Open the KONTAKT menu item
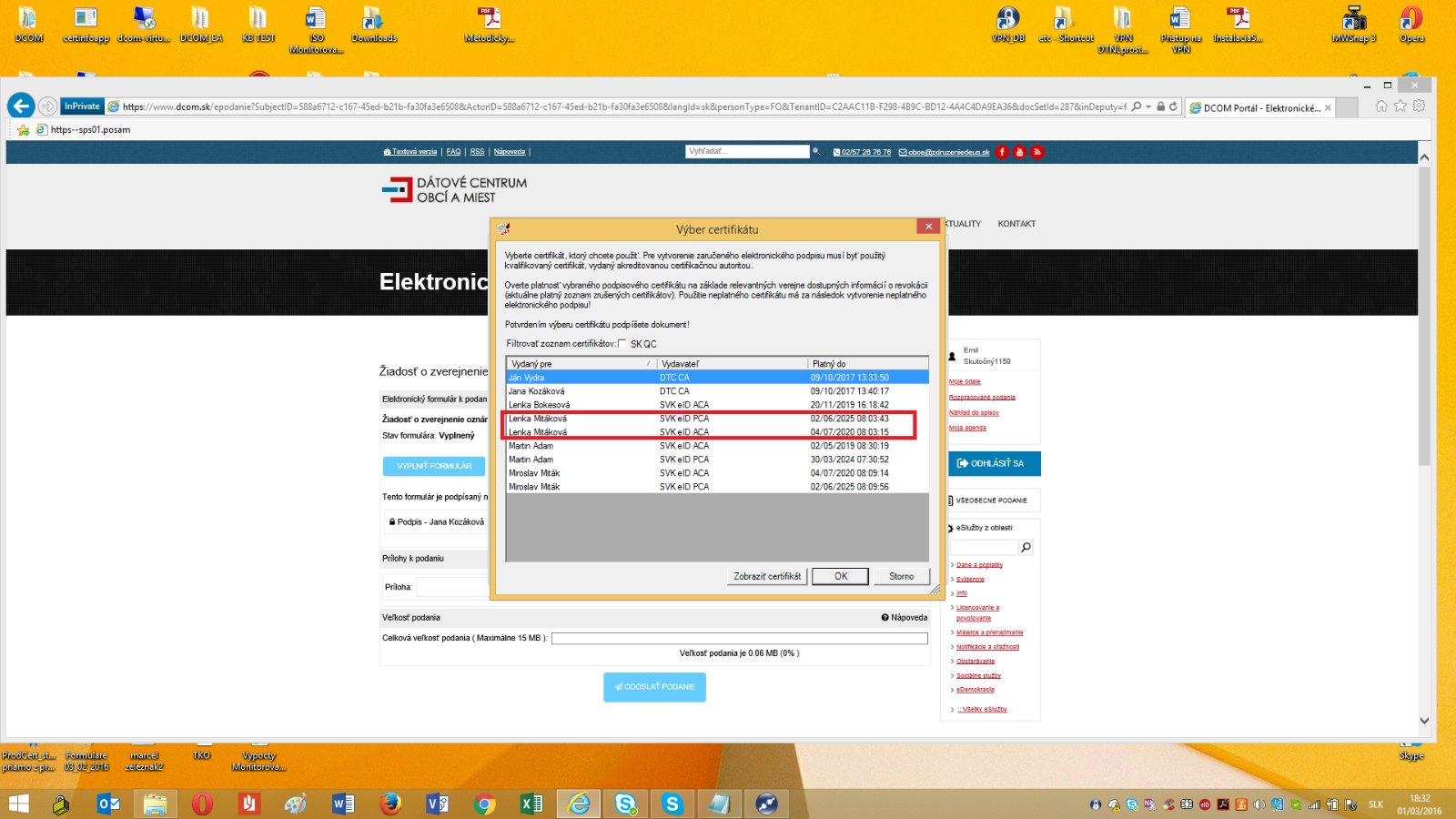The height and width of the screenshot is (819, 1456). [x=1016, y=224]
